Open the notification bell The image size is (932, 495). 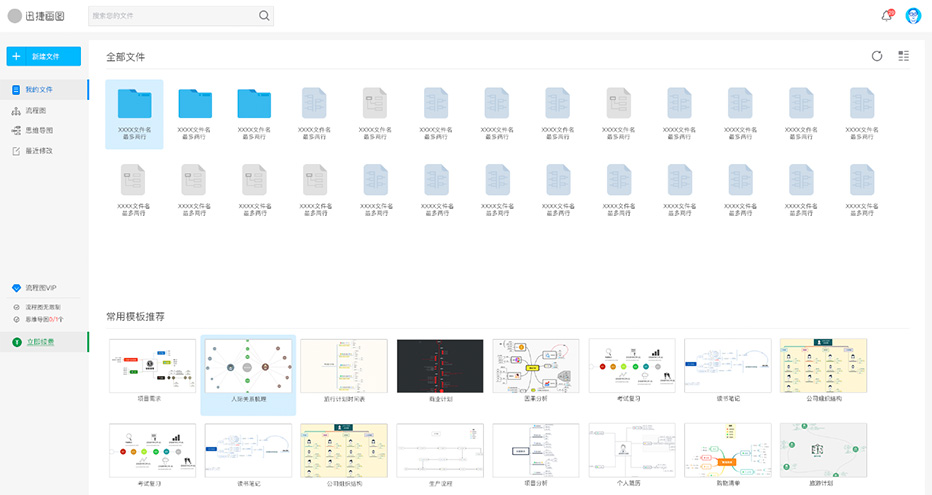[886, 16]
